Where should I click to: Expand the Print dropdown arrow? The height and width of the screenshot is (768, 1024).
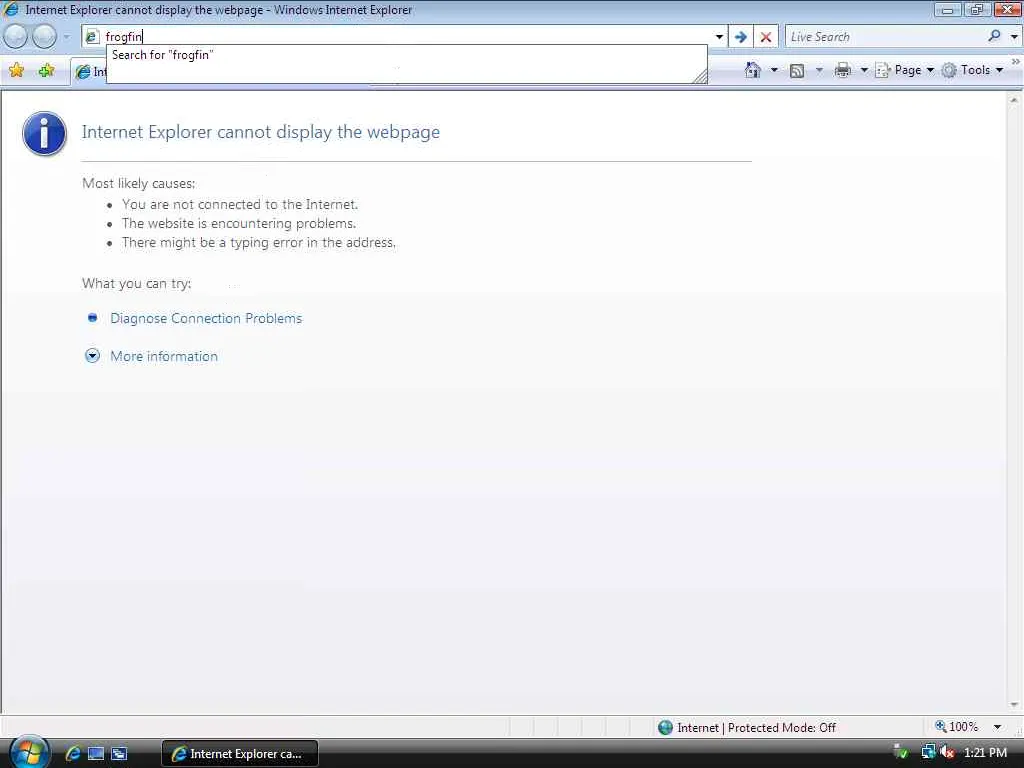(x=863, y=70)
